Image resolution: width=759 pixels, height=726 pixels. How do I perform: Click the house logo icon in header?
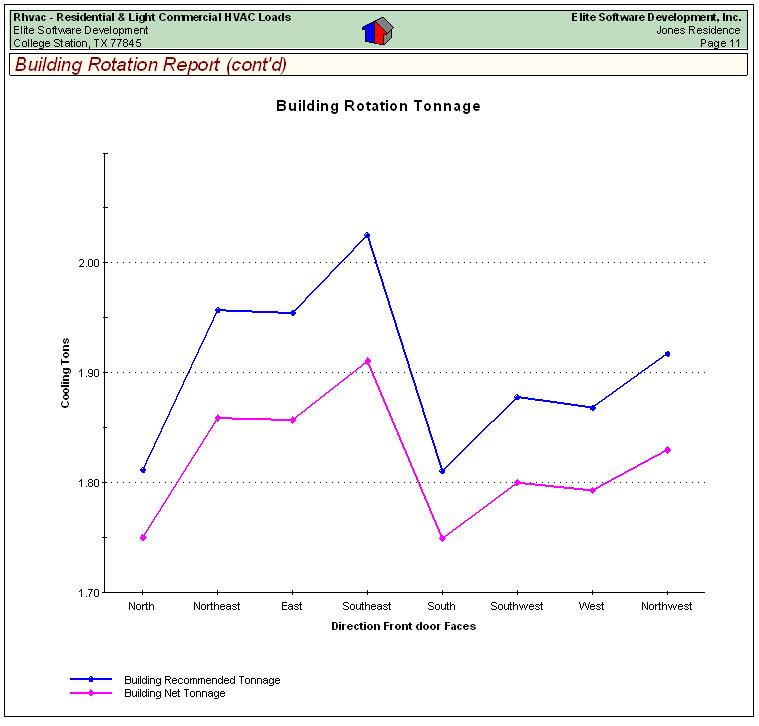378,31
